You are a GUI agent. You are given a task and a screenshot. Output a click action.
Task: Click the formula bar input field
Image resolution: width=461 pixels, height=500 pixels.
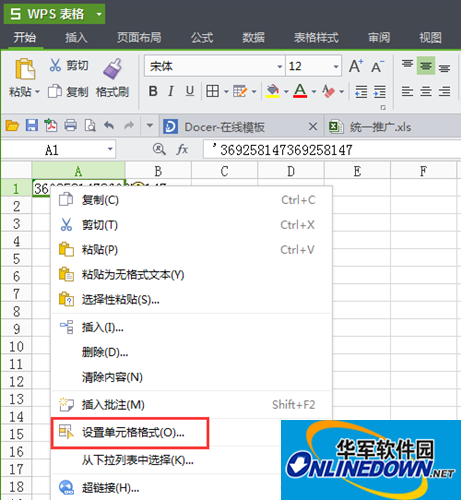(x=332, y=149)
